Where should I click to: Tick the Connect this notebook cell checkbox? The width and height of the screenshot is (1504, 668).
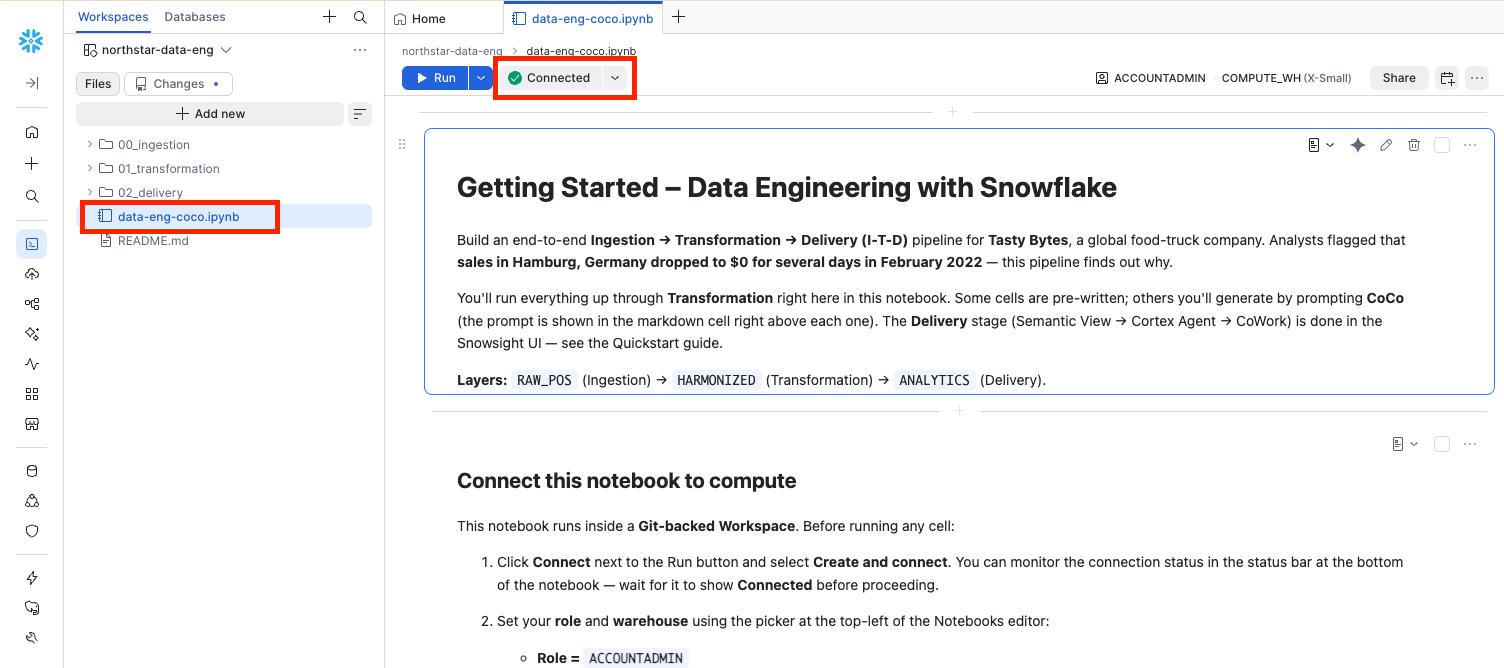[1442, 444]
